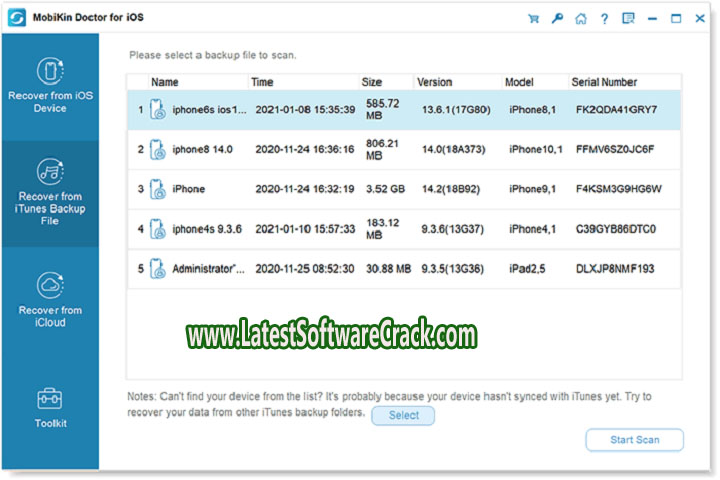Click backup icon of row 3 iPhone
This screenshot has width=720, height=480.
click(158, 189)
